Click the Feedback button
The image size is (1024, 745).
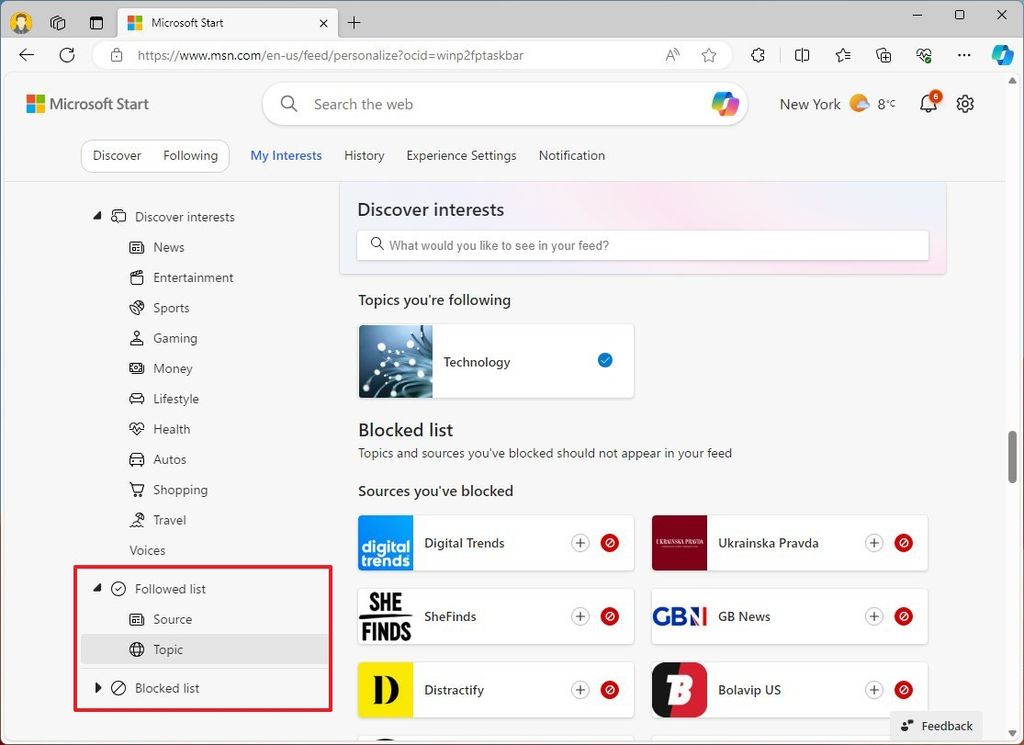[936, 725]
